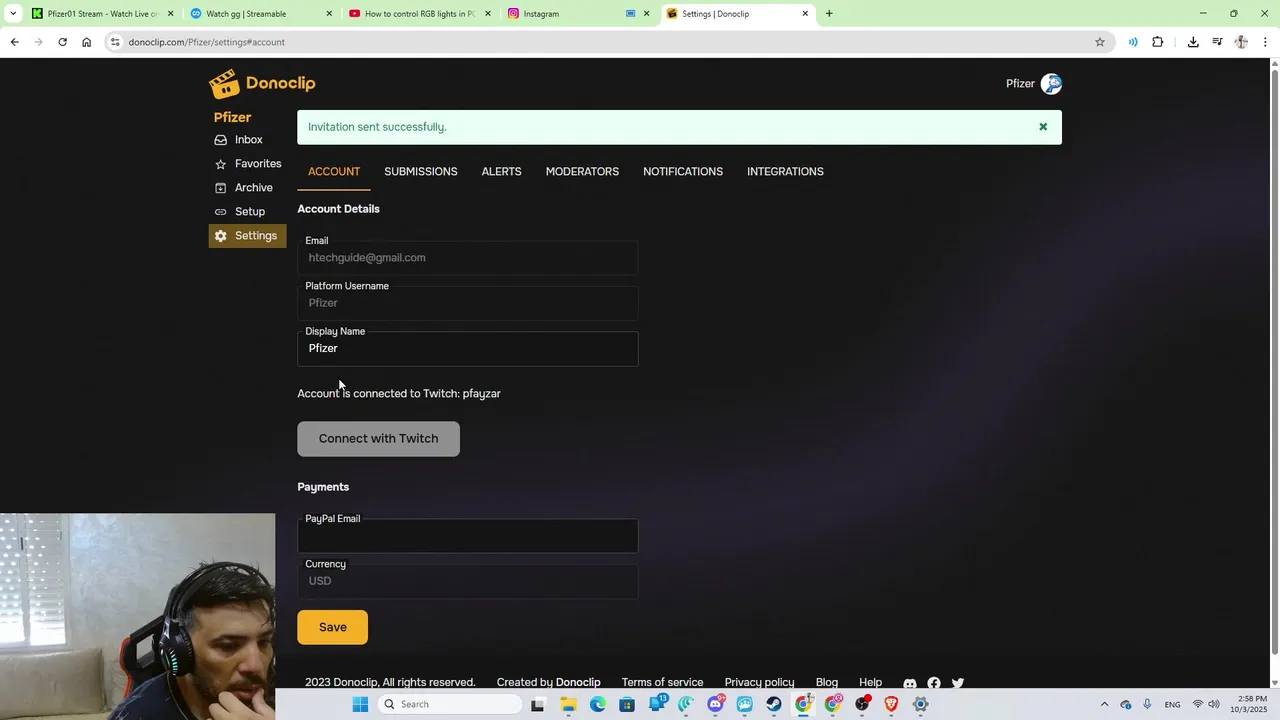This screenshot has width=1280, height=720.
Task: Switch to the Alerts tab
Action: coord(501,172)
